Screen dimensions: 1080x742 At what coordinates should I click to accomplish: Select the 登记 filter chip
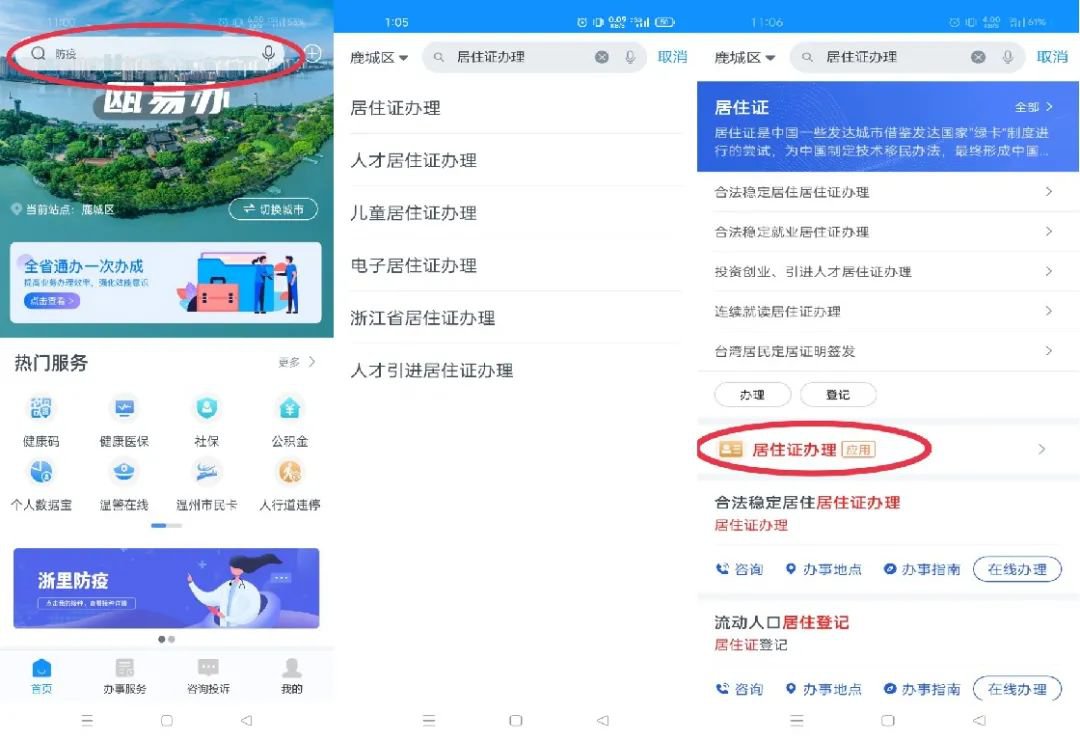coord(838,395)
